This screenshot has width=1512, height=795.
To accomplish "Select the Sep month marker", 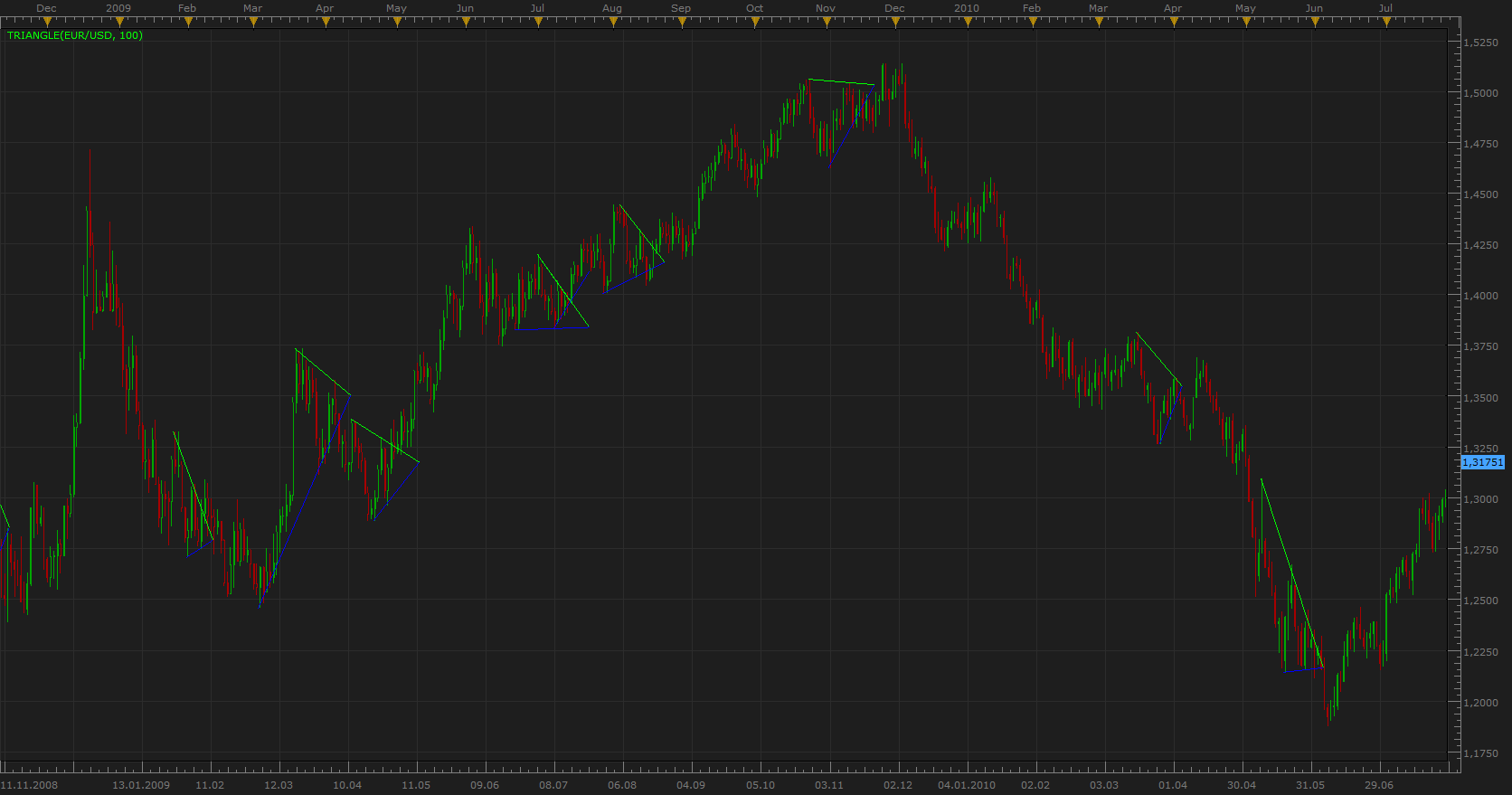I will coord(681,8).
